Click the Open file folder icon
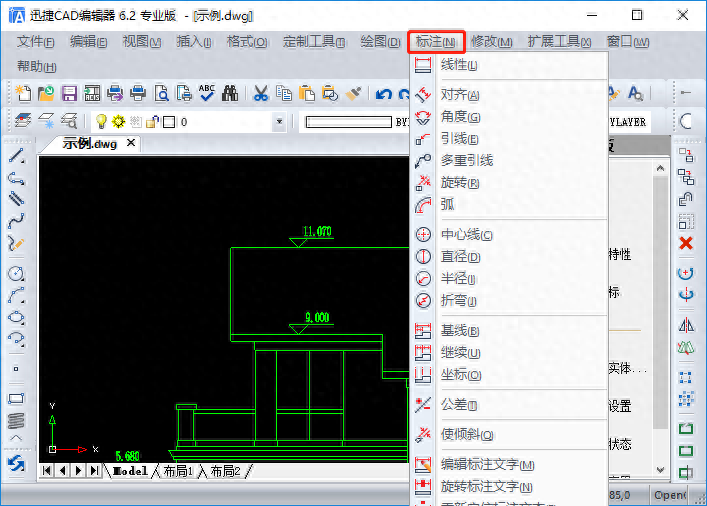 (46, 93)
